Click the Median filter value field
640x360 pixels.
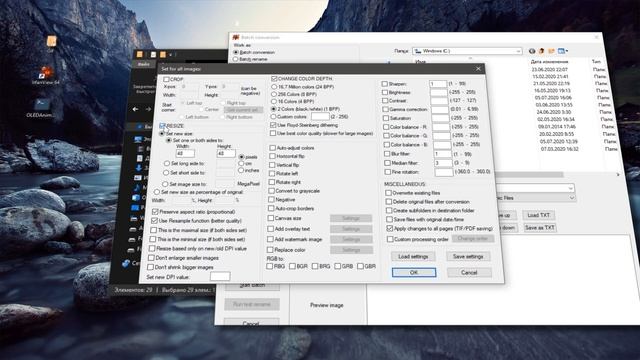pos(443,163)
